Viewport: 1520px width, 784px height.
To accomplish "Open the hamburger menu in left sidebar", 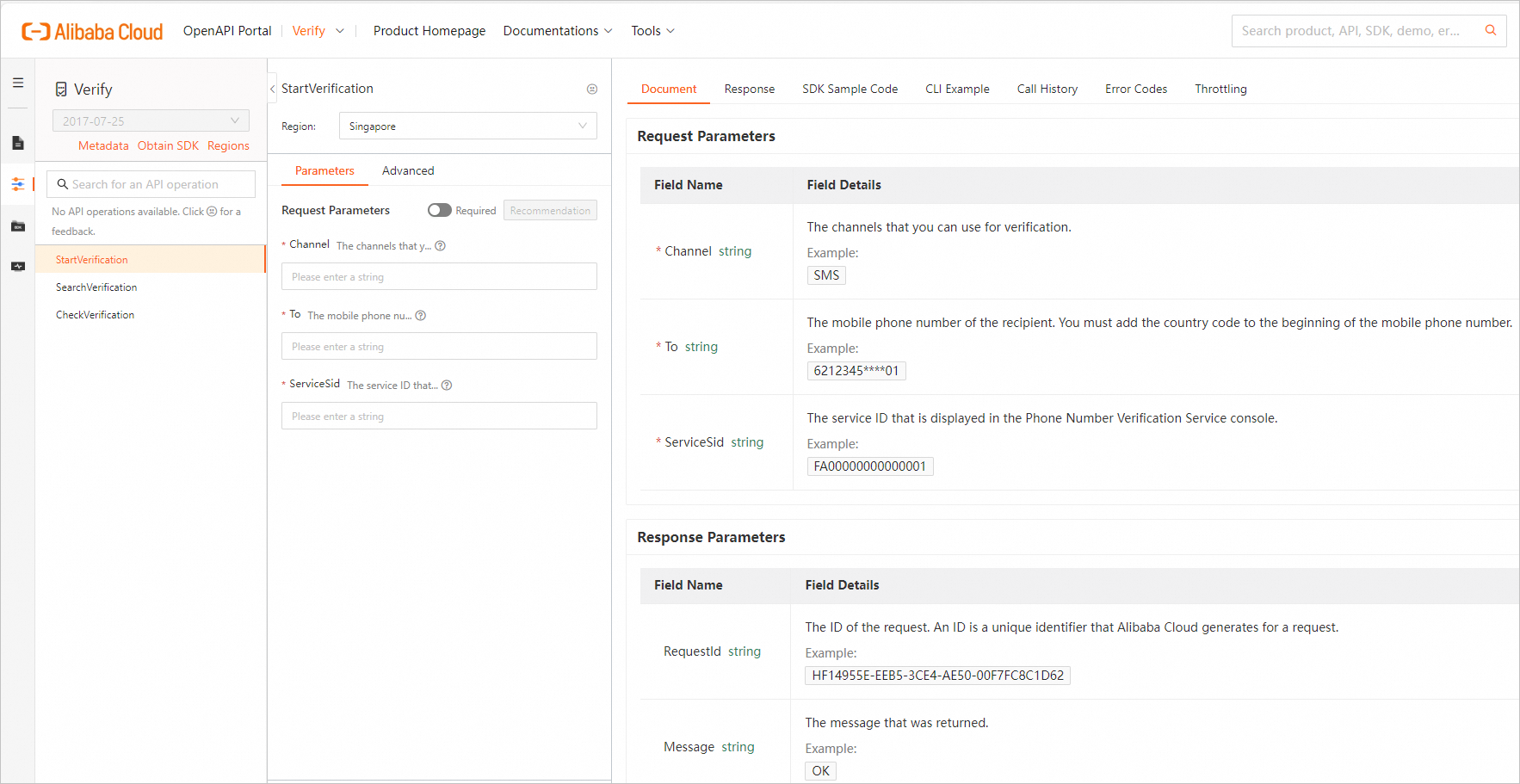I will click(18, 83).
